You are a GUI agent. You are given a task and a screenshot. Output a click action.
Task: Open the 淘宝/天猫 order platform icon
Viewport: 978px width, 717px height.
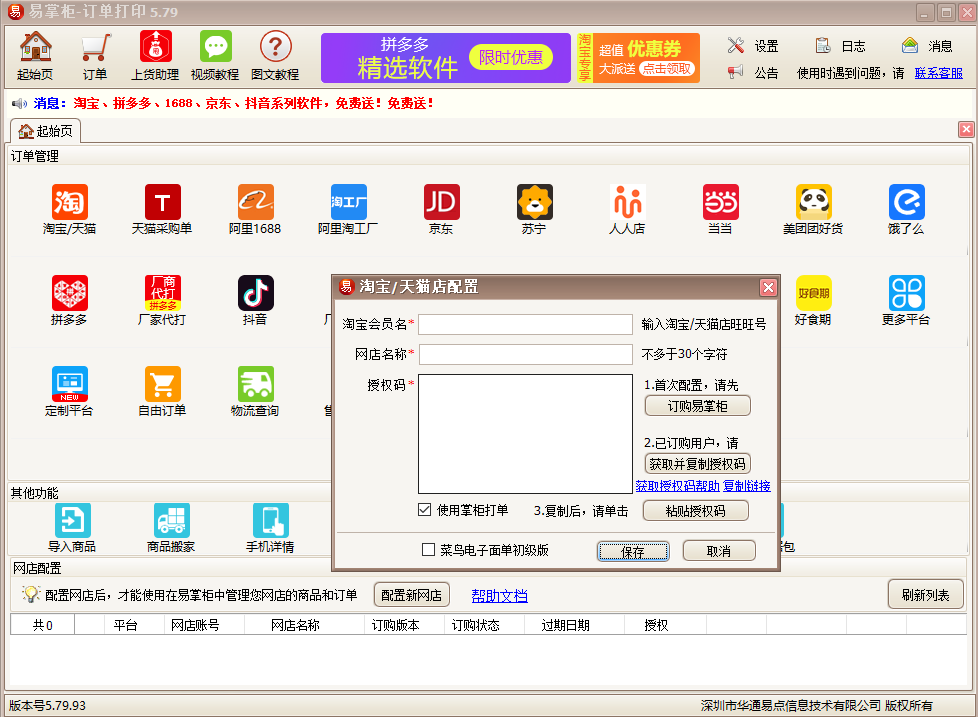coord(69,203)
